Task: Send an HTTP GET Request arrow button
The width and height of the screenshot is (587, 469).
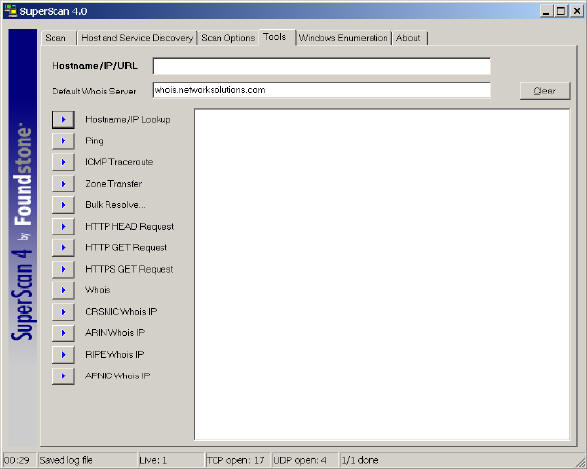Action: (x=63, y=248)
